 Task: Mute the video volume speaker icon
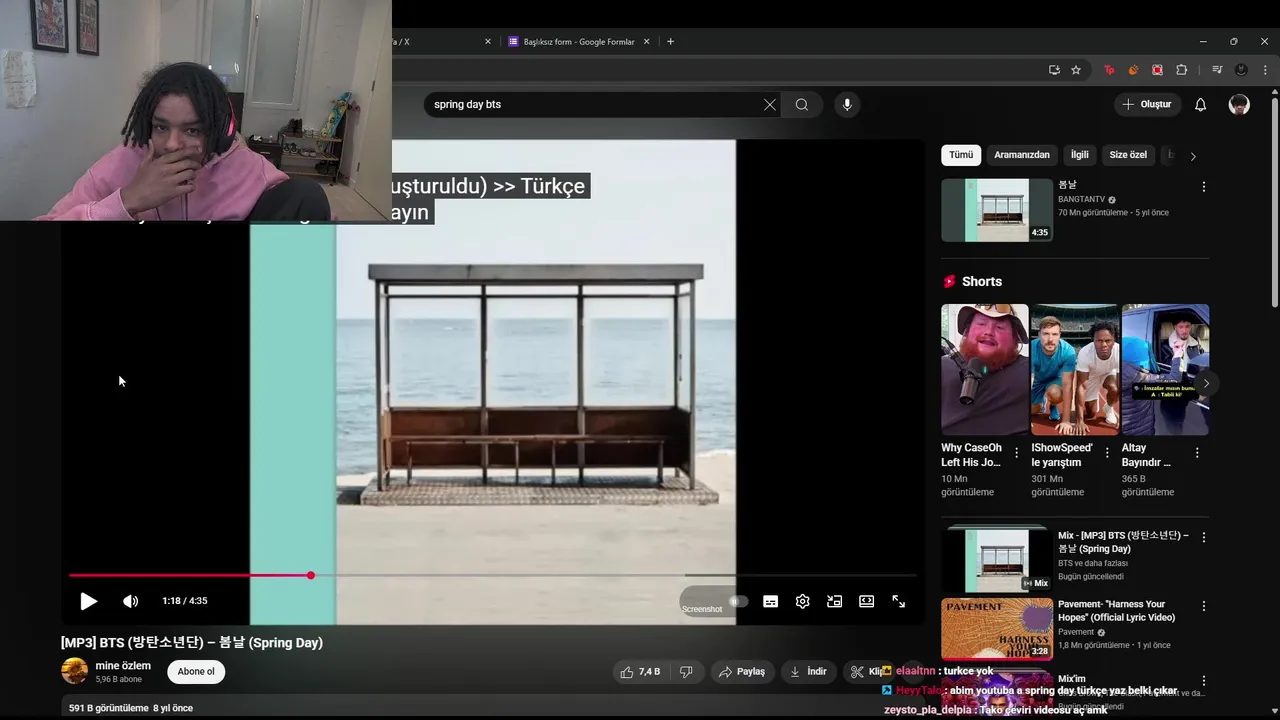pyautogui.click(x=130, y=601)
